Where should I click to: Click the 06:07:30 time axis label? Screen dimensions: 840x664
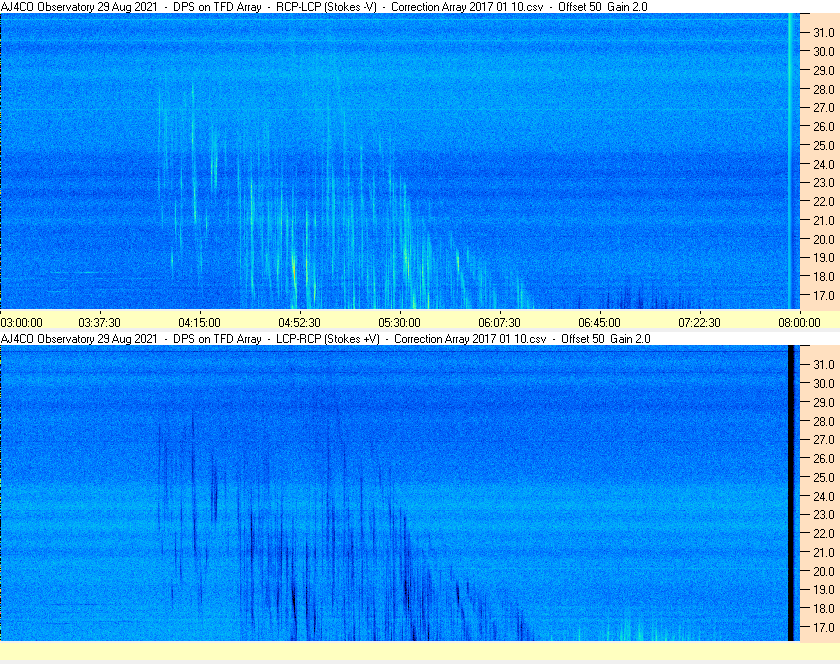point(499,323)
